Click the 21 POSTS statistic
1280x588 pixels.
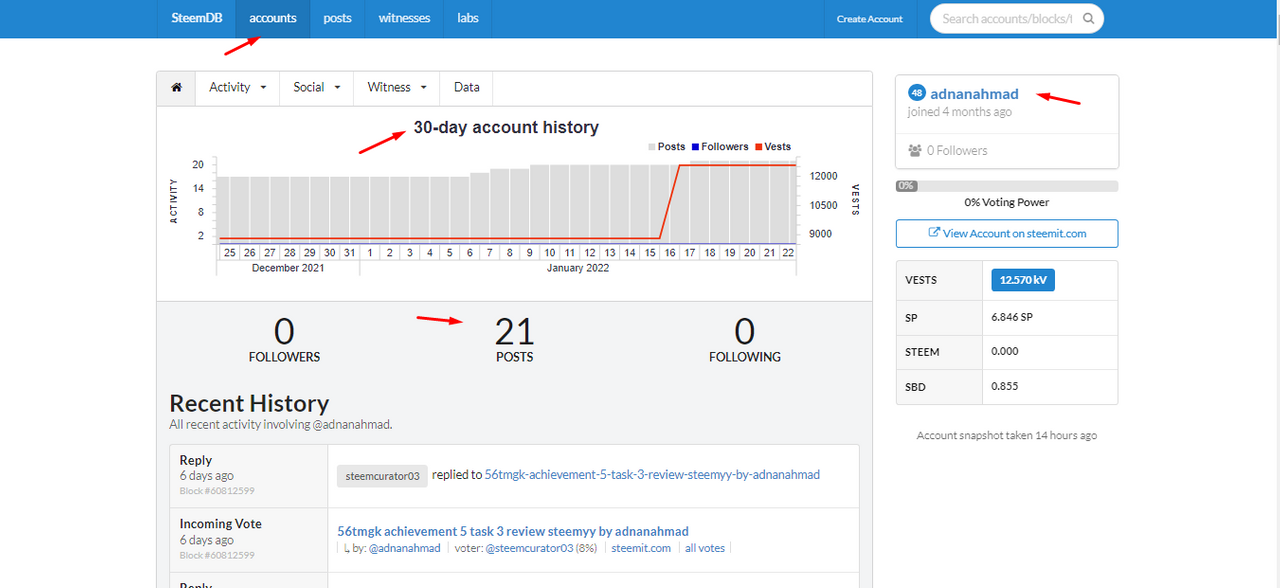click(515, 339)
